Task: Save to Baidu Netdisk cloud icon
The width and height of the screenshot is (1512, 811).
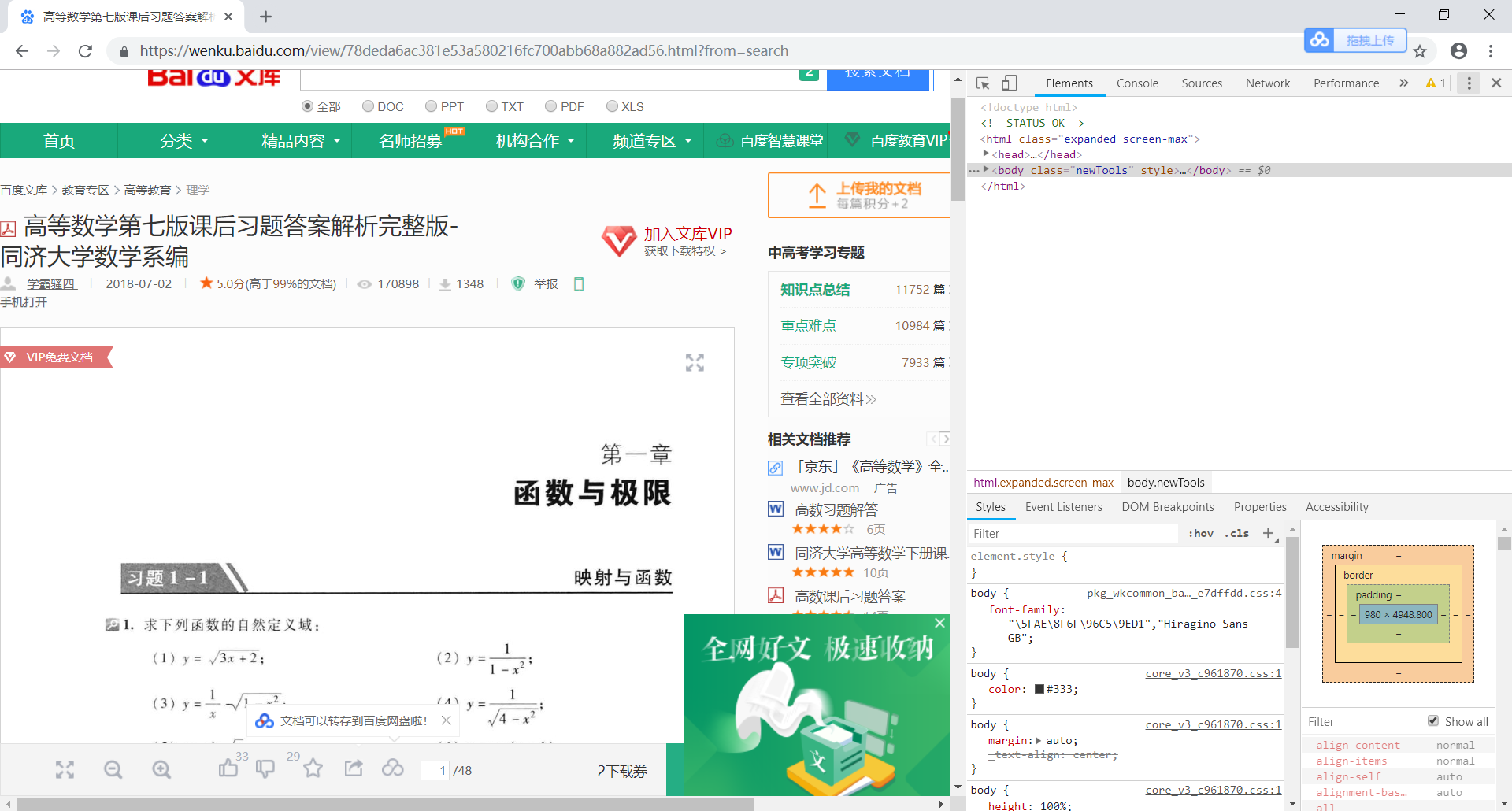Action: pos(393,768)
